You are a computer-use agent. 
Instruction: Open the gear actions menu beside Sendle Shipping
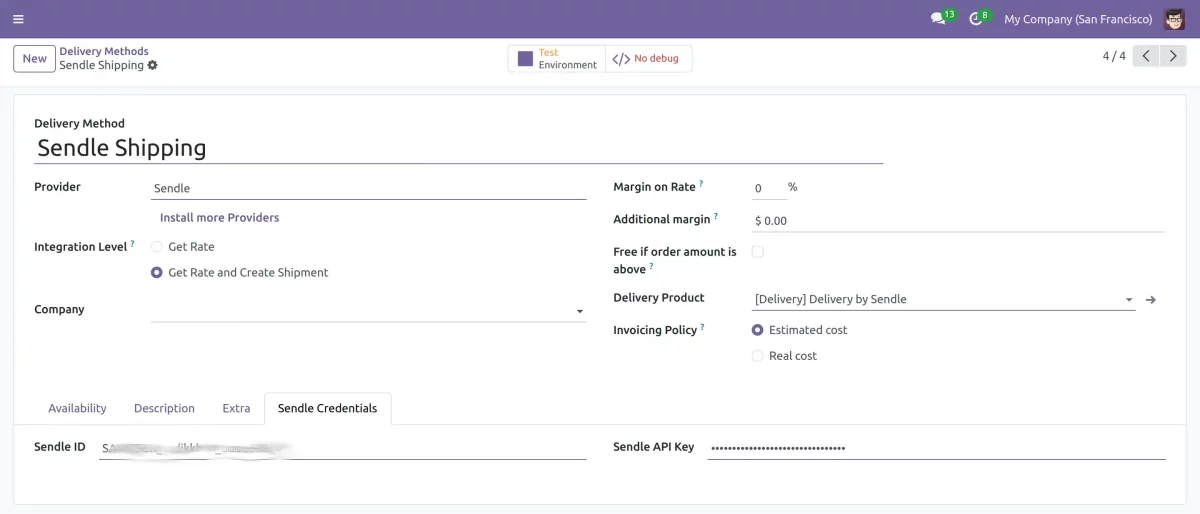[x=153, y=65]
